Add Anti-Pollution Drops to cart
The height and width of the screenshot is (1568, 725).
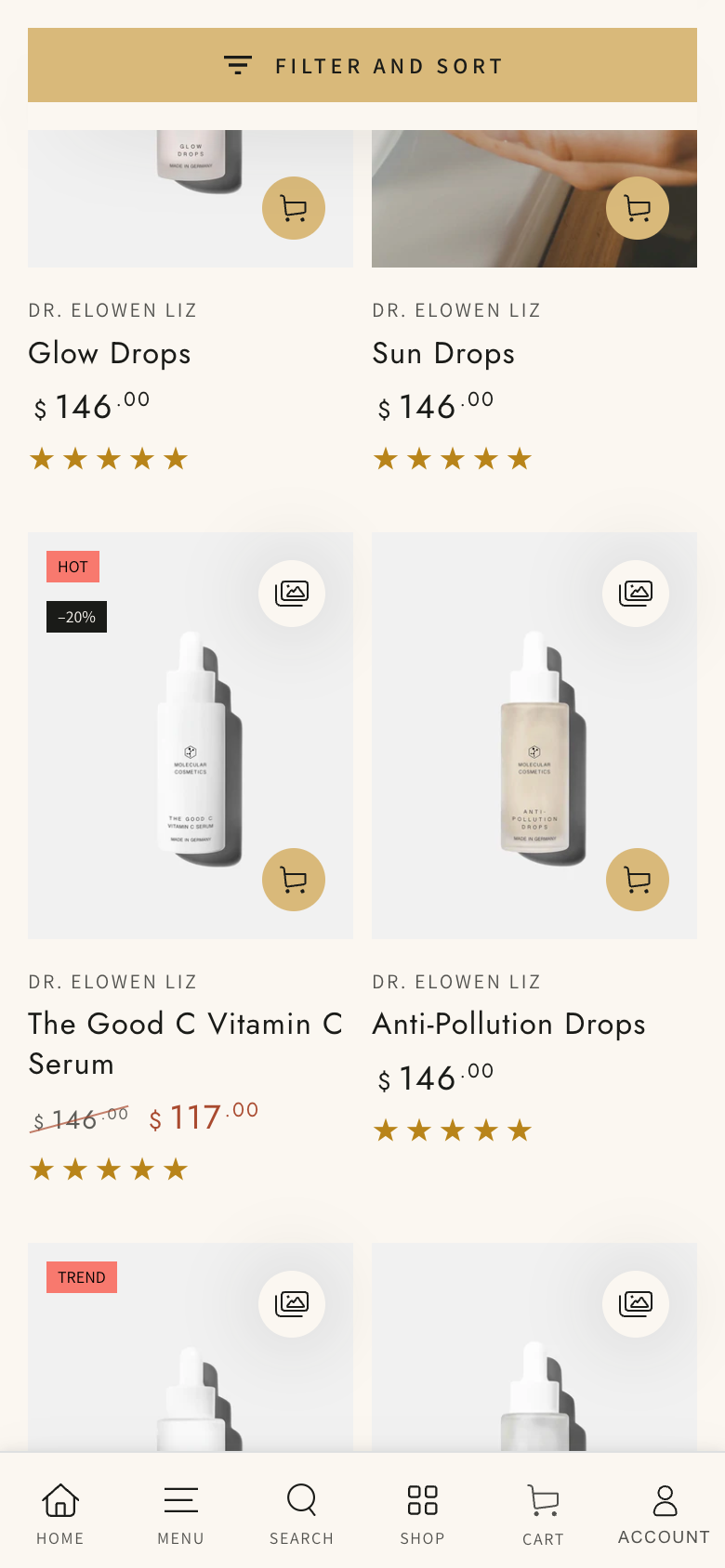point(638,880)
